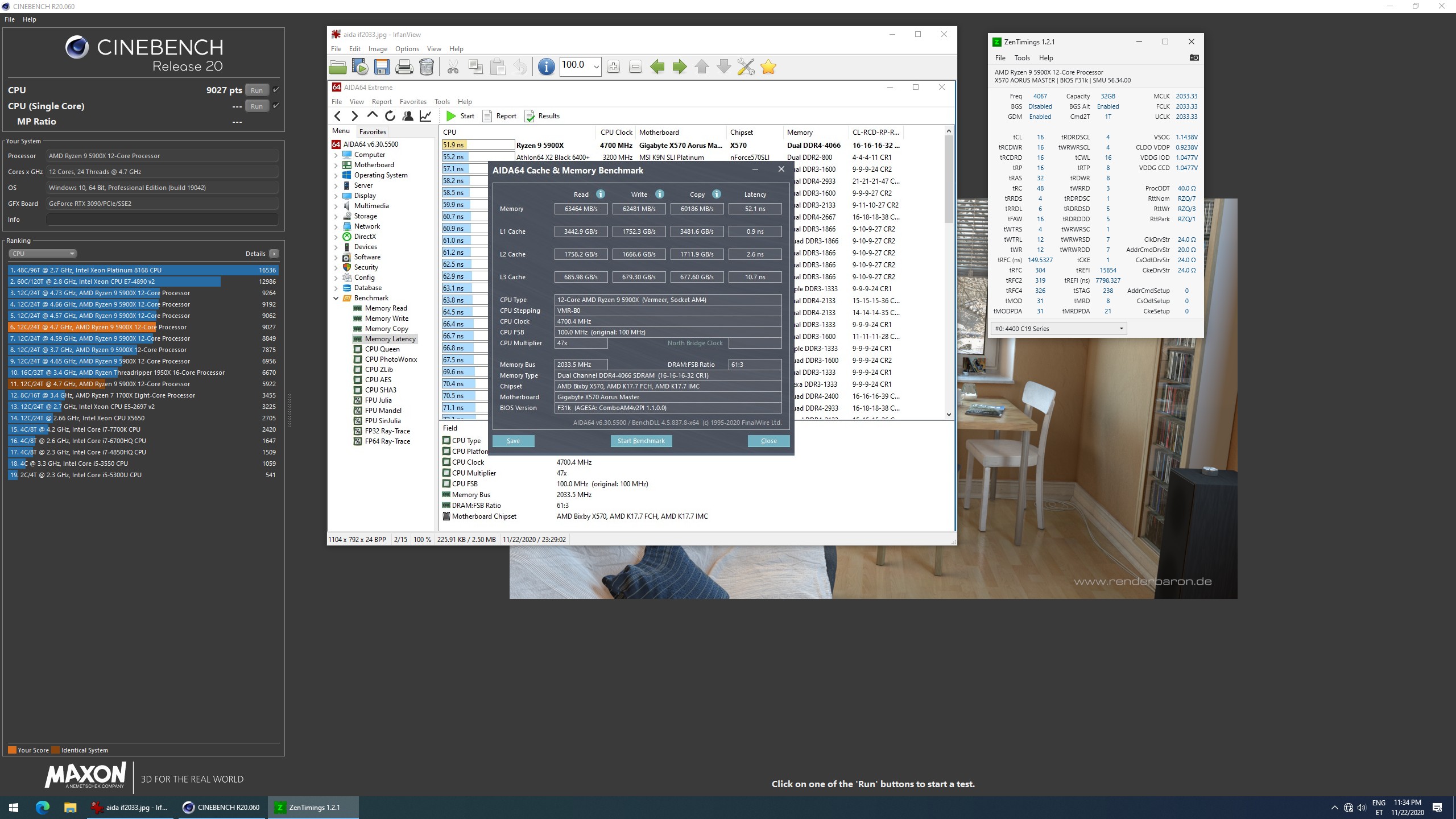Jump to last image with gray down arrow
The width and height of the screenshot is (1456, 819).
[x=724, y=67]
